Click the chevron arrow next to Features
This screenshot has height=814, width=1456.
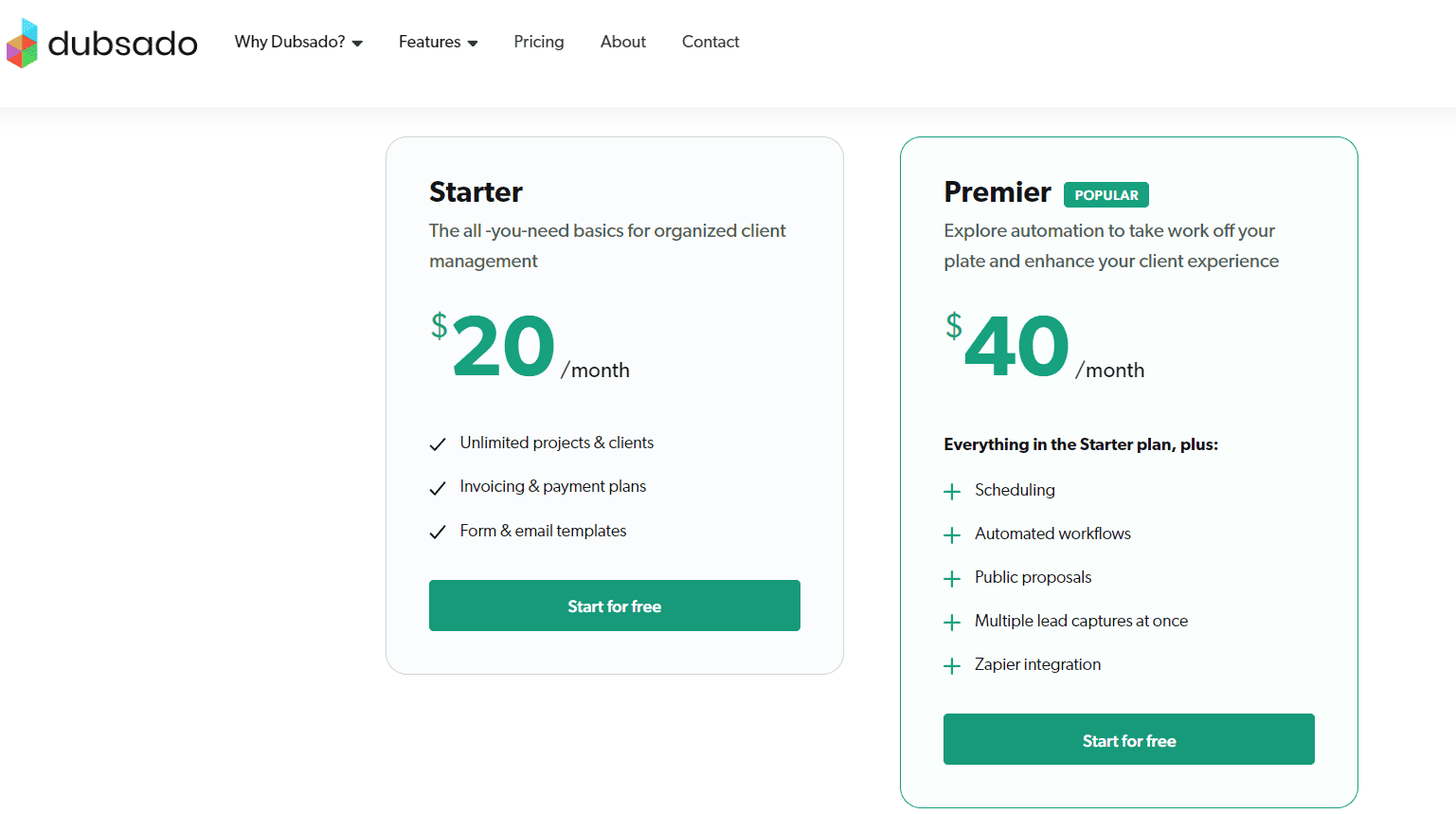473,44
